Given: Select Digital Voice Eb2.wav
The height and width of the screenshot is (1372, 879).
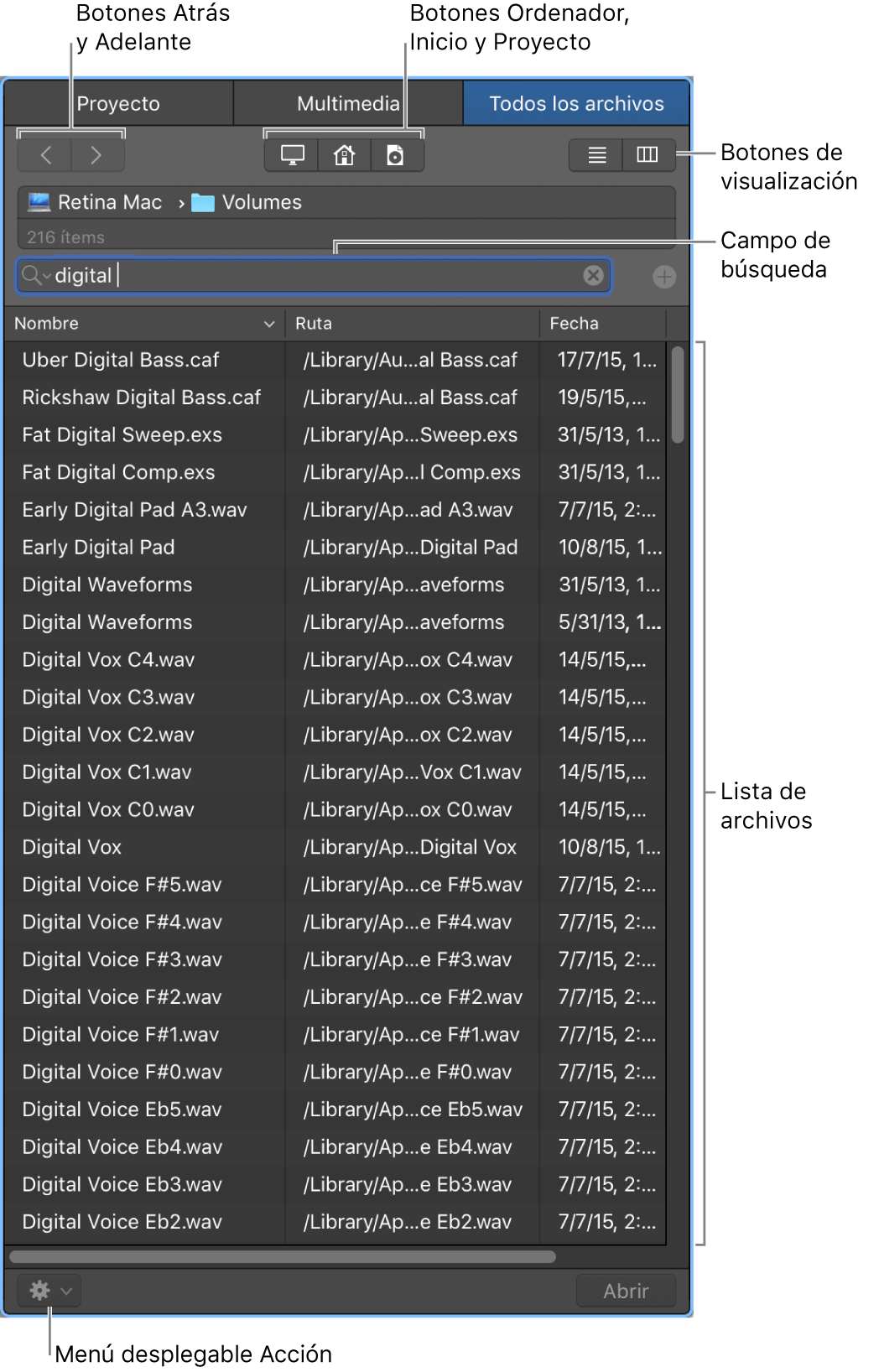Looking at the screenshot, I should click(x=335, y=1223).
